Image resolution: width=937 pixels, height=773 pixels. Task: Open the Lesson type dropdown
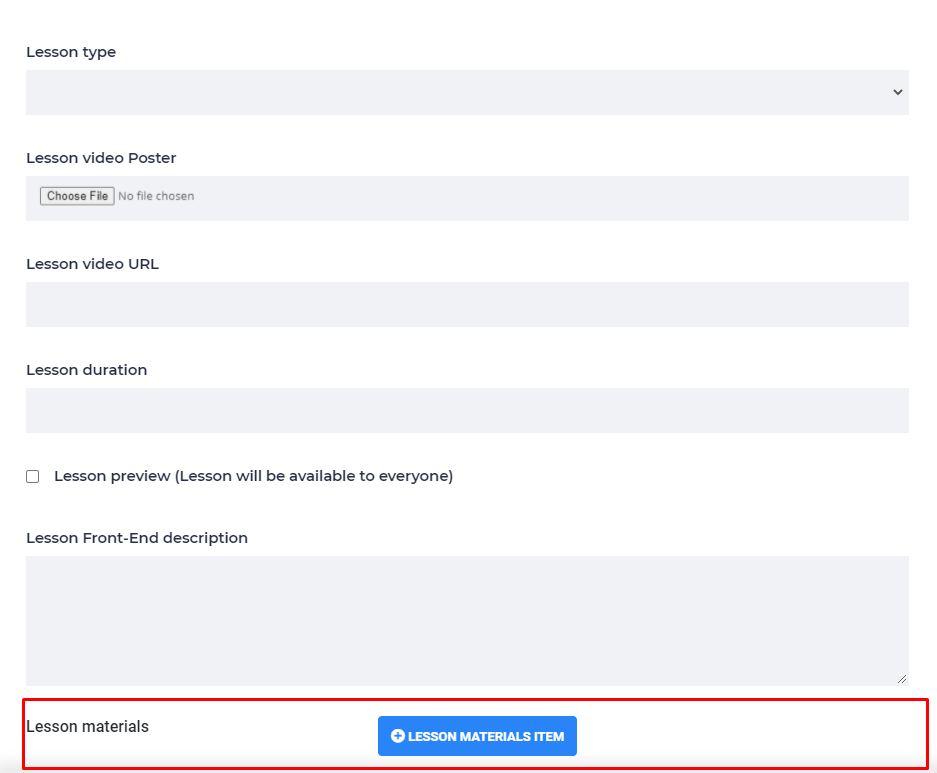pyautogui.click(x=467, y=93)
